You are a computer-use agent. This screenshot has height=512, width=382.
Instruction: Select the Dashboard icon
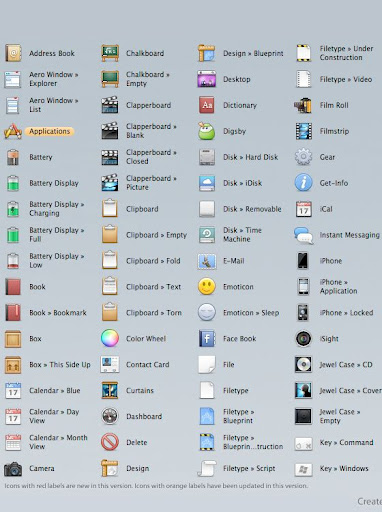pyautogui.click(x=110, y=416)
